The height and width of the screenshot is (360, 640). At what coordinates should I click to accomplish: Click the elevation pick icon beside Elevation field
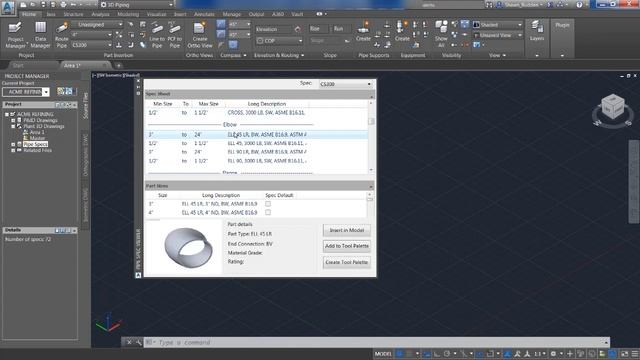coord(298,29)
